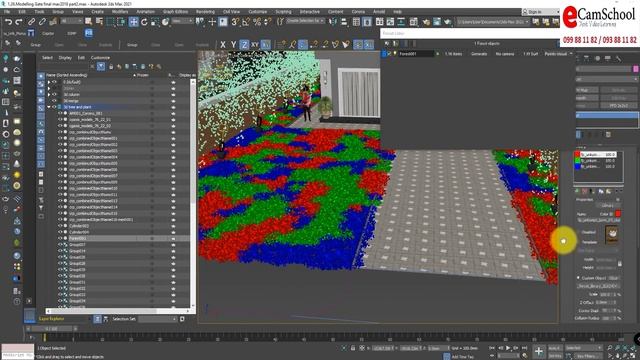This screenshot has width=640, height=360.
Task: Constrain to XY plane button
Action: tap(255, 44)
